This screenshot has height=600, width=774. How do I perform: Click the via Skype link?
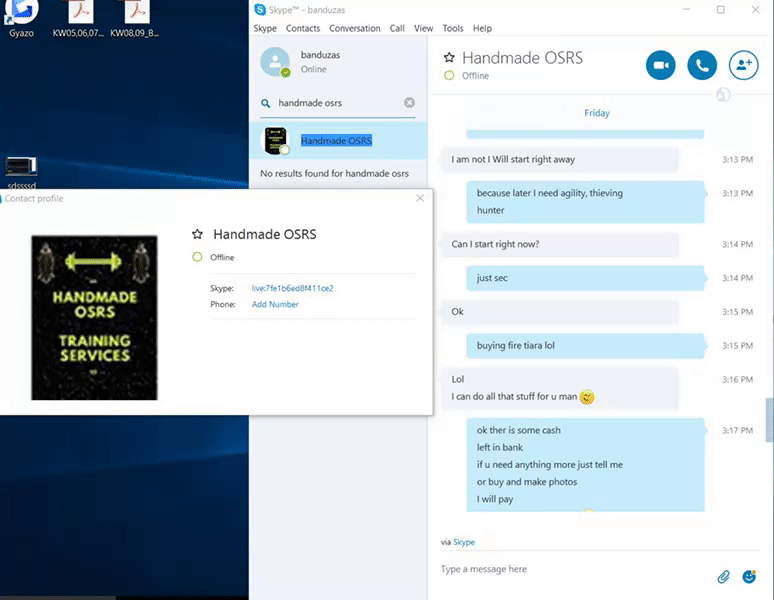pos(464,542)
